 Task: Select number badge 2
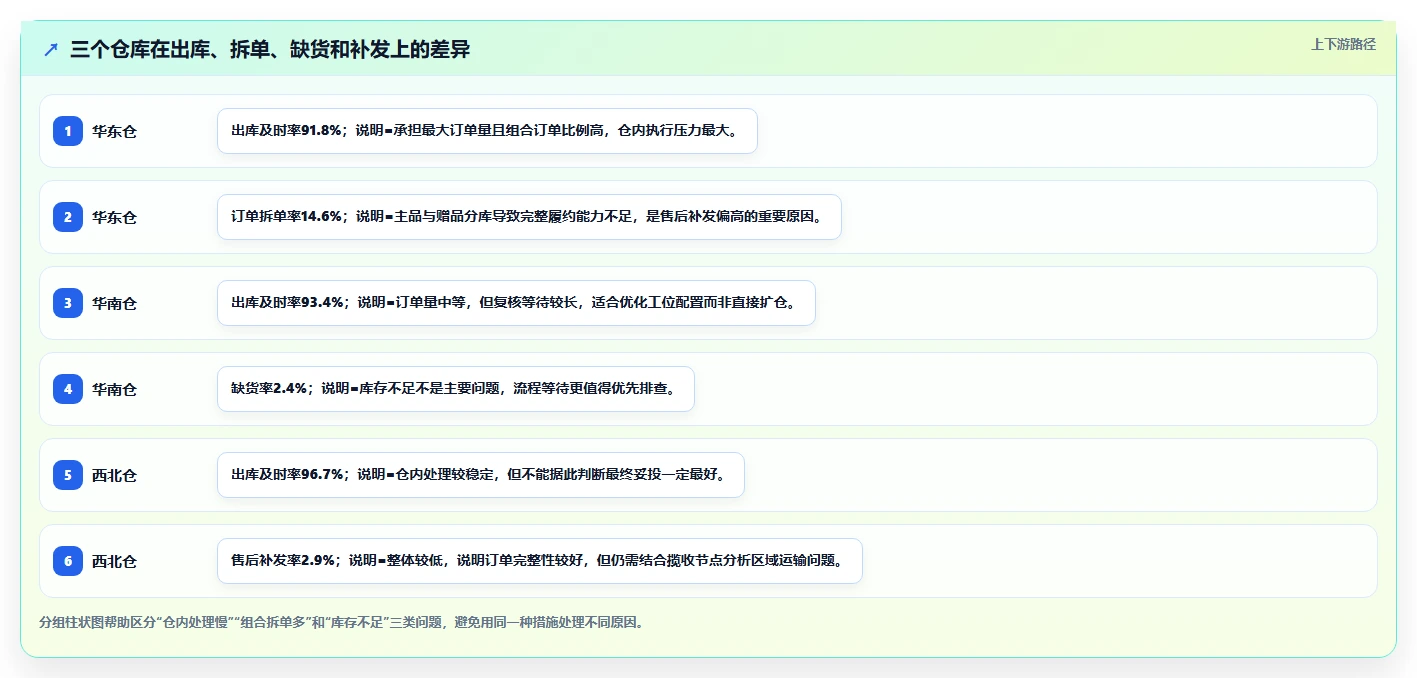pos(68,217)
